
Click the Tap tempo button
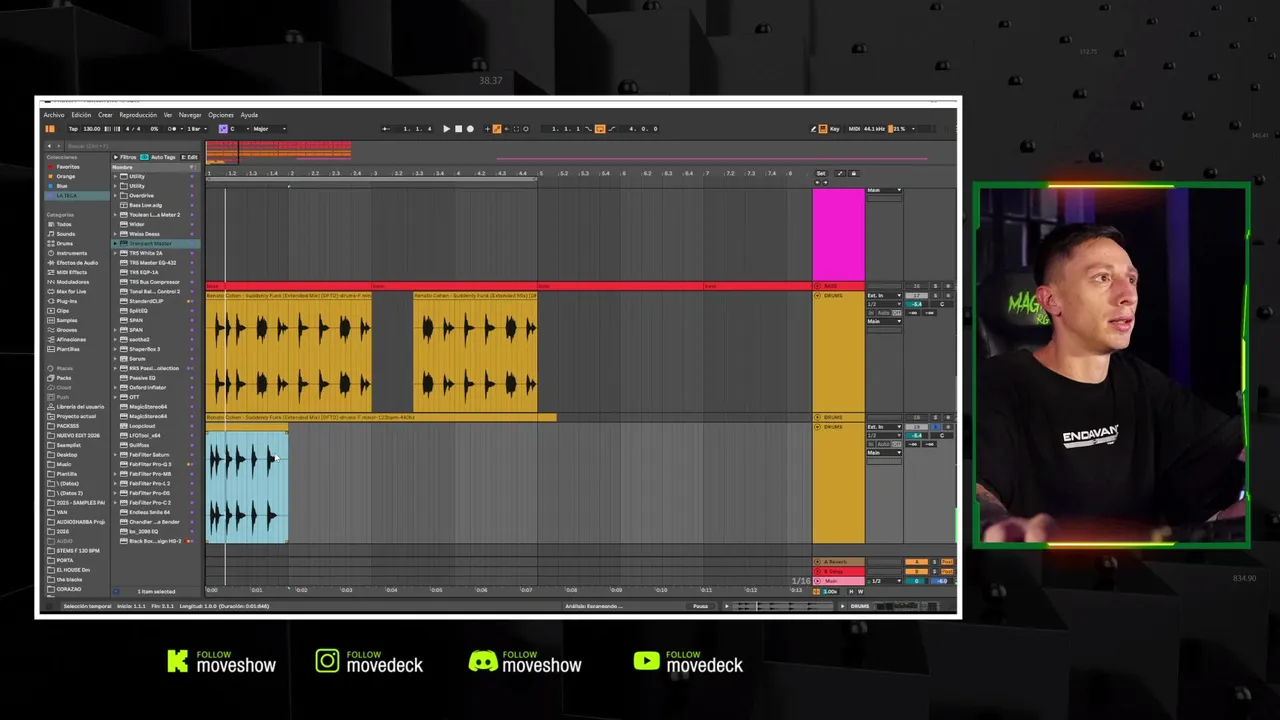click(x=73, y=129)
